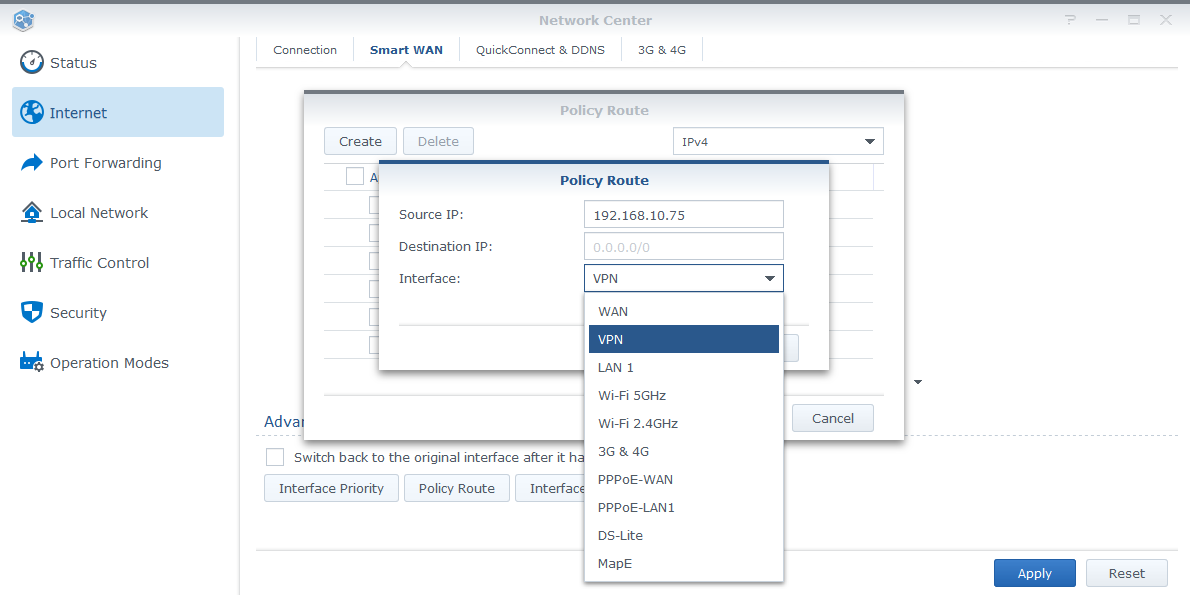Click the Network Center logo icon
This screenshot has width=1190, height=595.
pyautogui.click(x=22, y=19)
